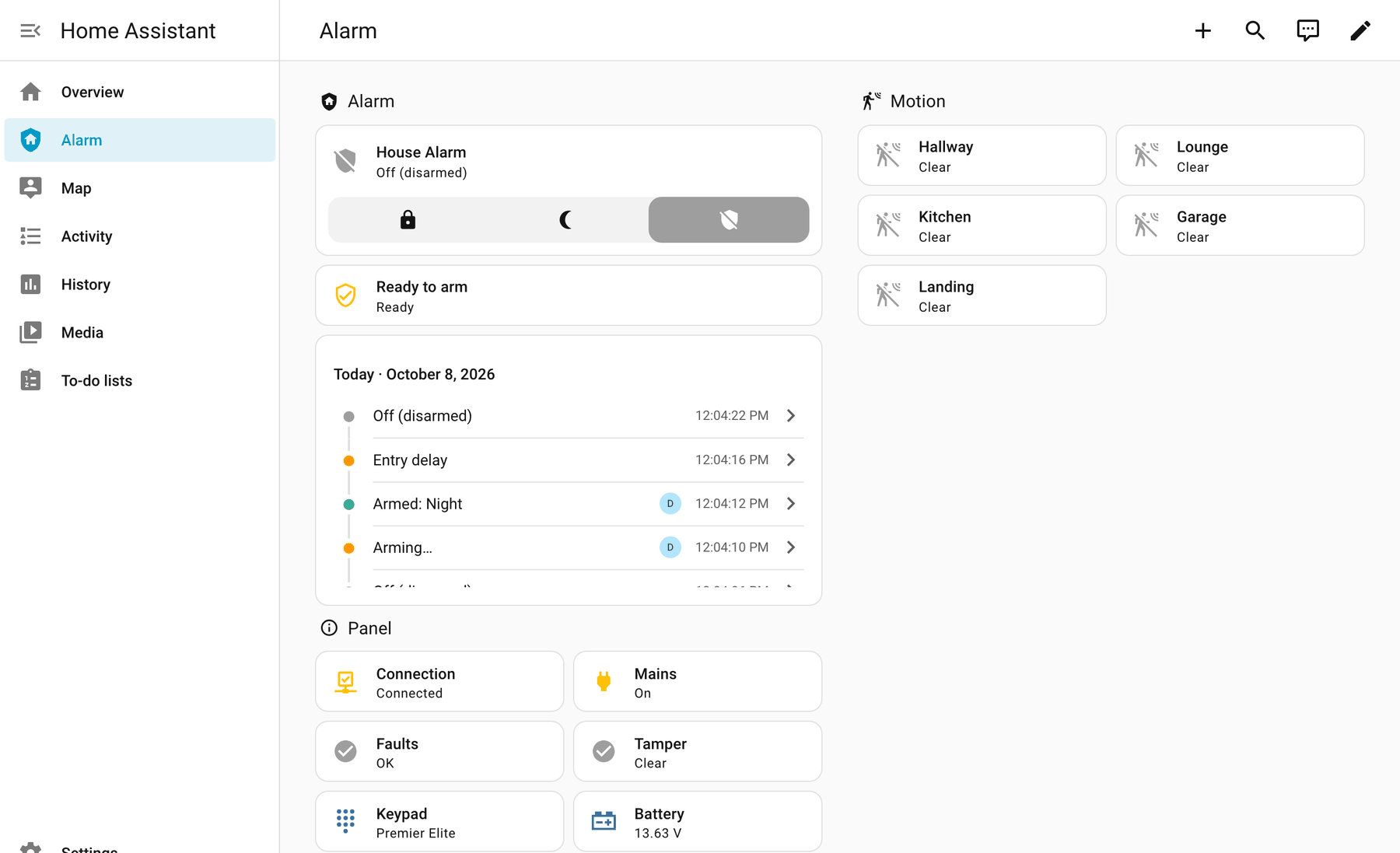This screenshot has height=853, width=1400.
Task: Click the 'Off (disarmed)' log entry text
Action: tap(422, 416)
